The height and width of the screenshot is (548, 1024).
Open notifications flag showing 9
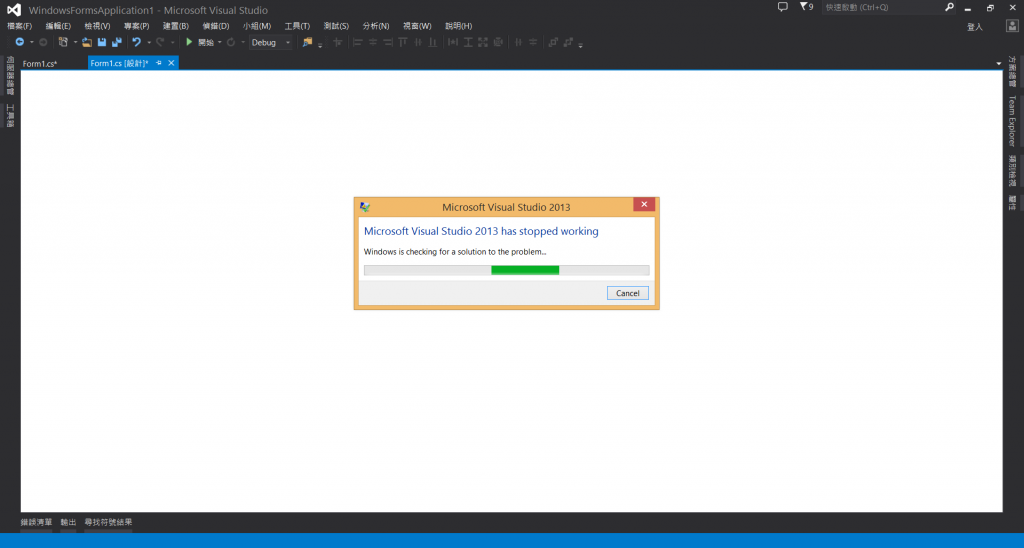pyautogui.click(x=807, y=7)
